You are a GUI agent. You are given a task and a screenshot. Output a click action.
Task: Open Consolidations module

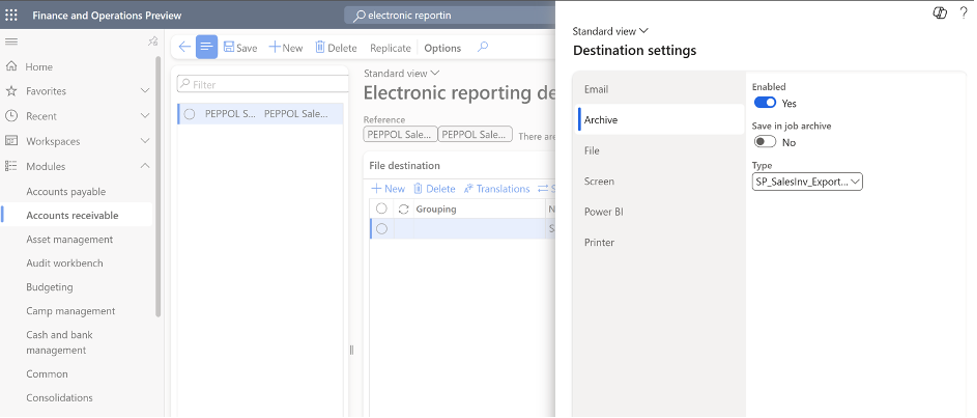click(x=59, y=397)
